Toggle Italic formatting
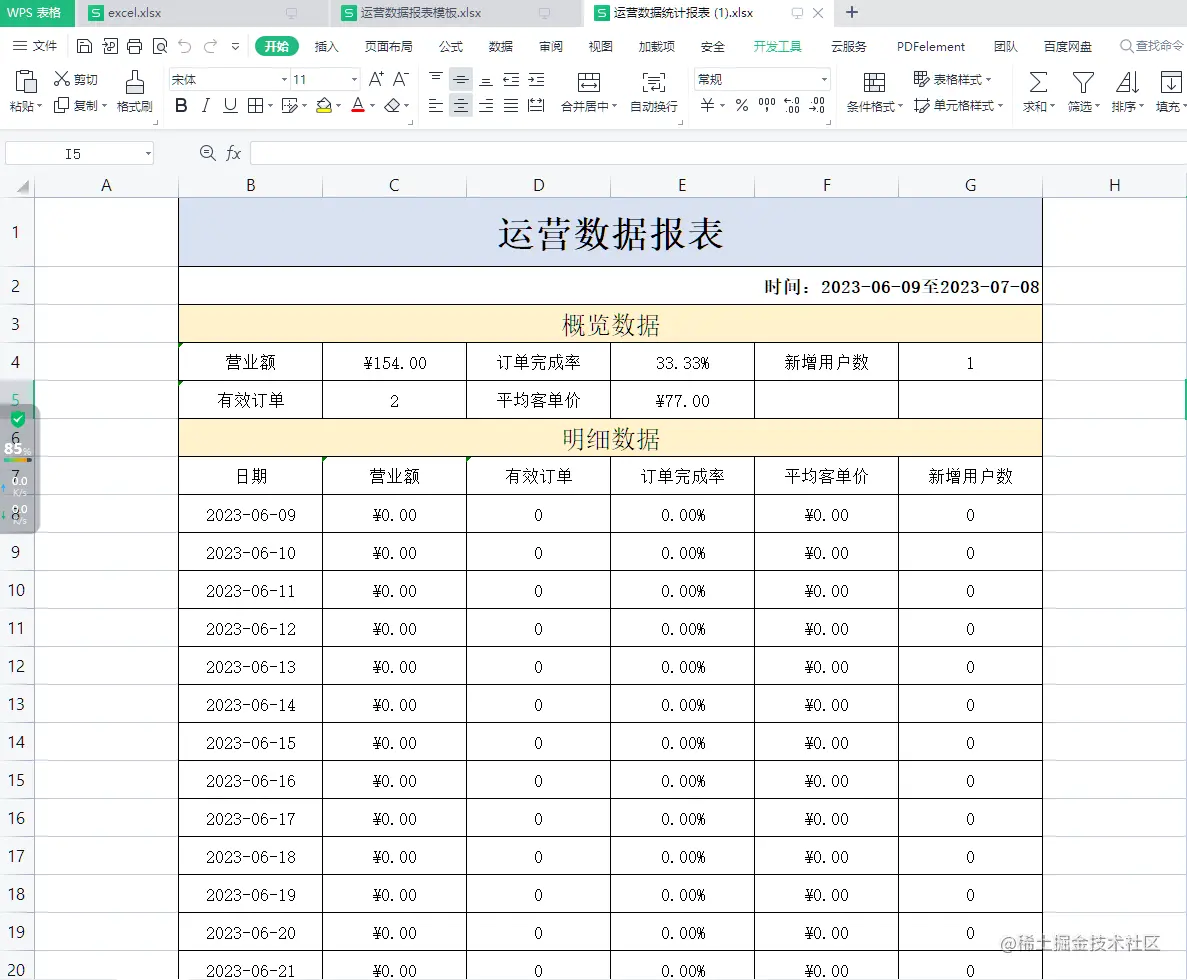Image resolution: width=1187 pixels, height=980 pixels. tap(206, 105)
